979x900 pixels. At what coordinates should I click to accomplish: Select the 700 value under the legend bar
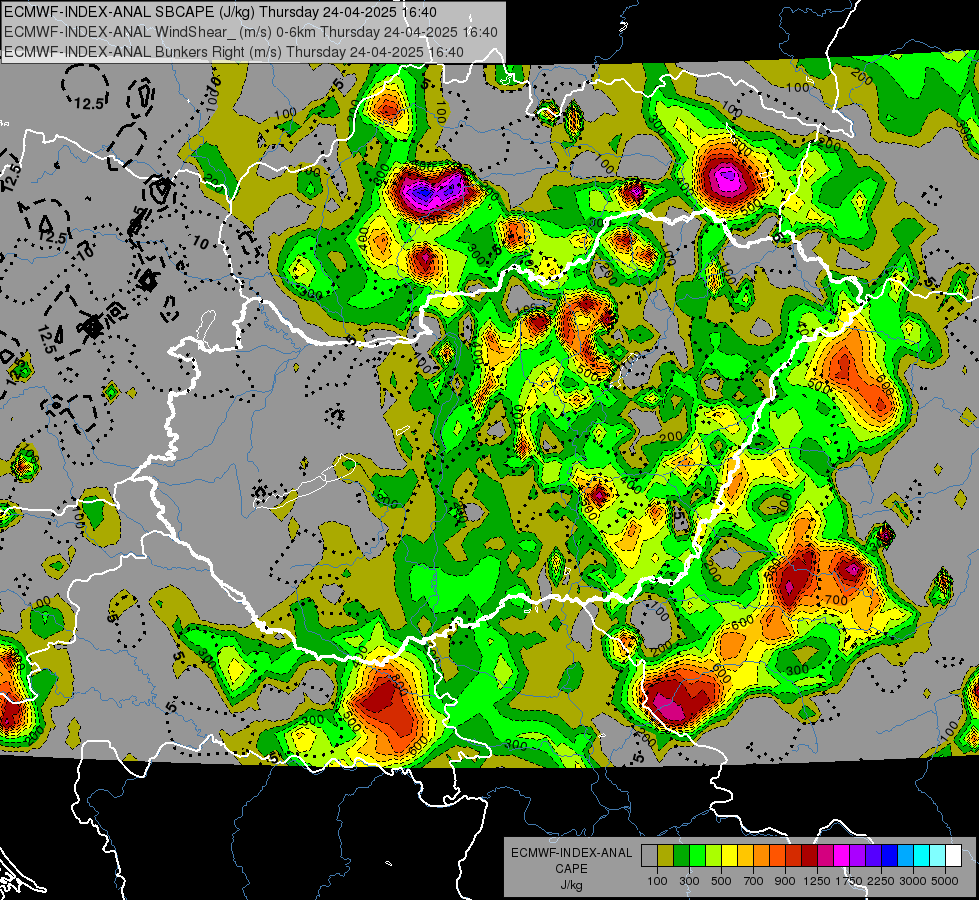(x=754, y=881)
